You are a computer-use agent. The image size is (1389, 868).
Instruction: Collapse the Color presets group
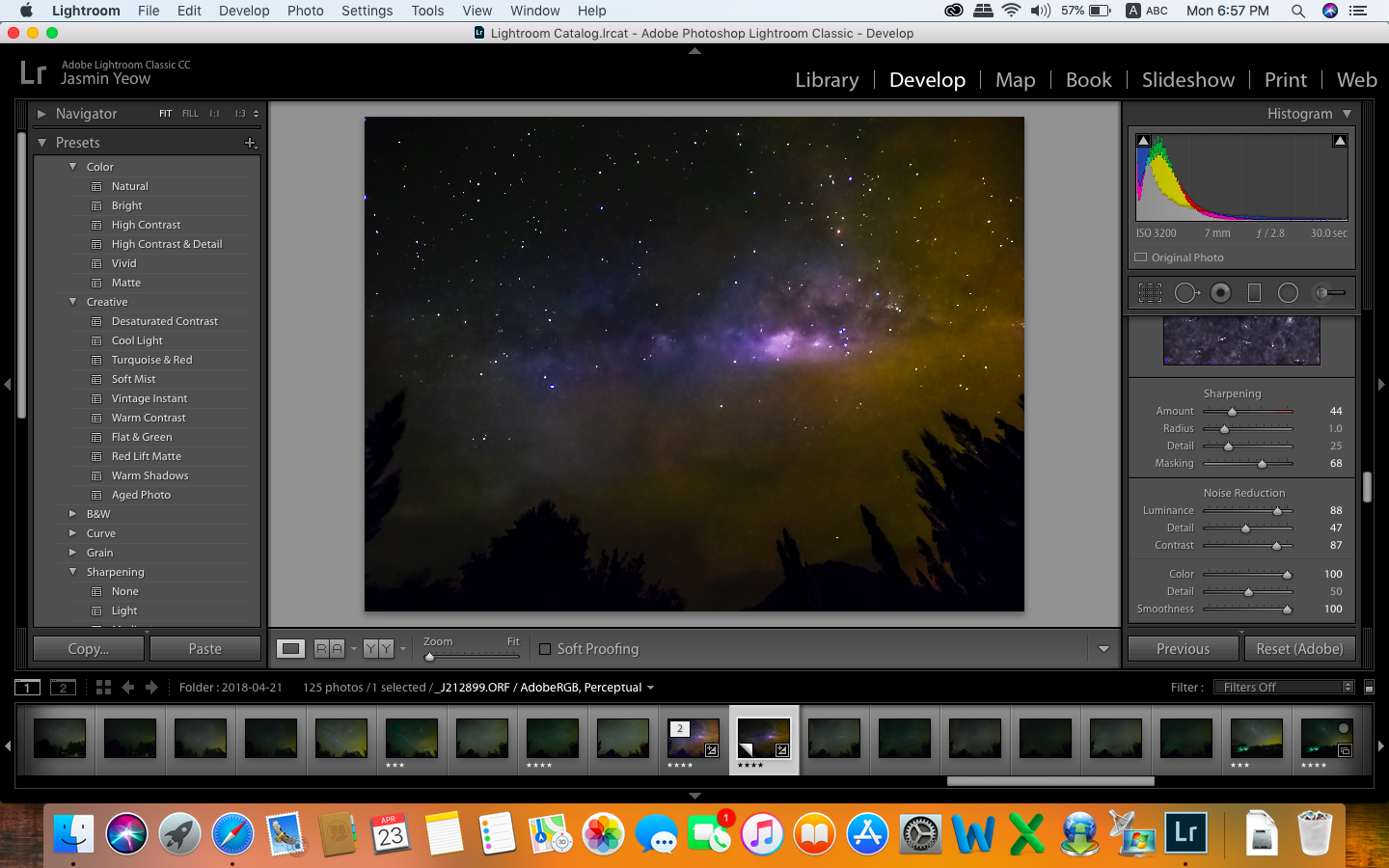(72, 167)
